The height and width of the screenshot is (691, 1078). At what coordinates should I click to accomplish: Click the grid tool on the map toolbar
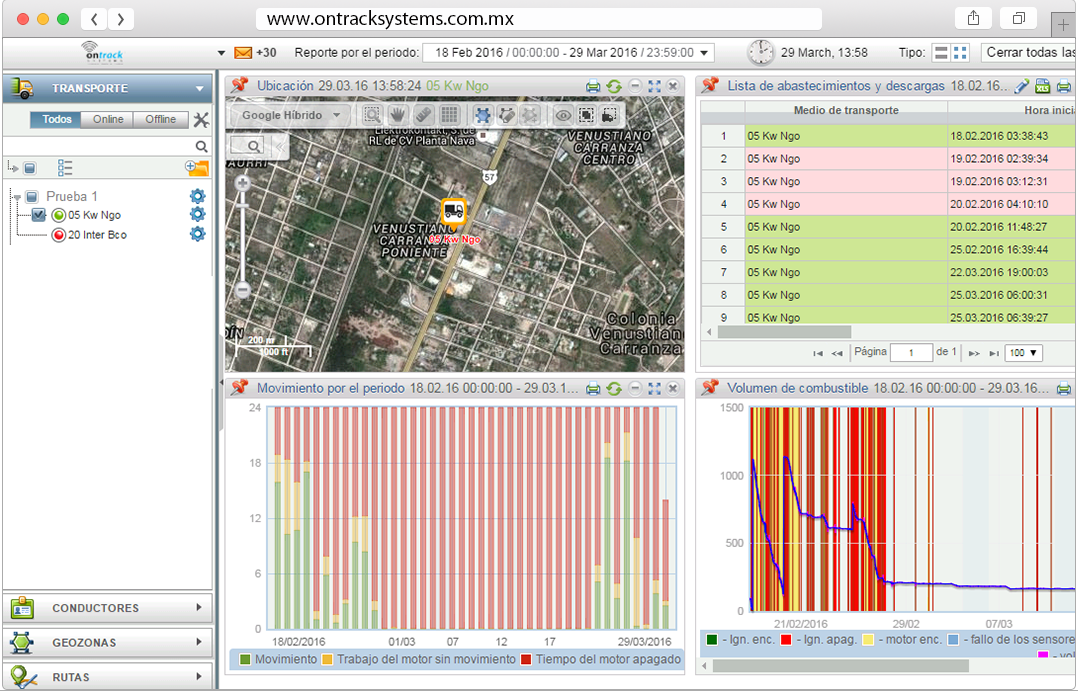(449, 115)
